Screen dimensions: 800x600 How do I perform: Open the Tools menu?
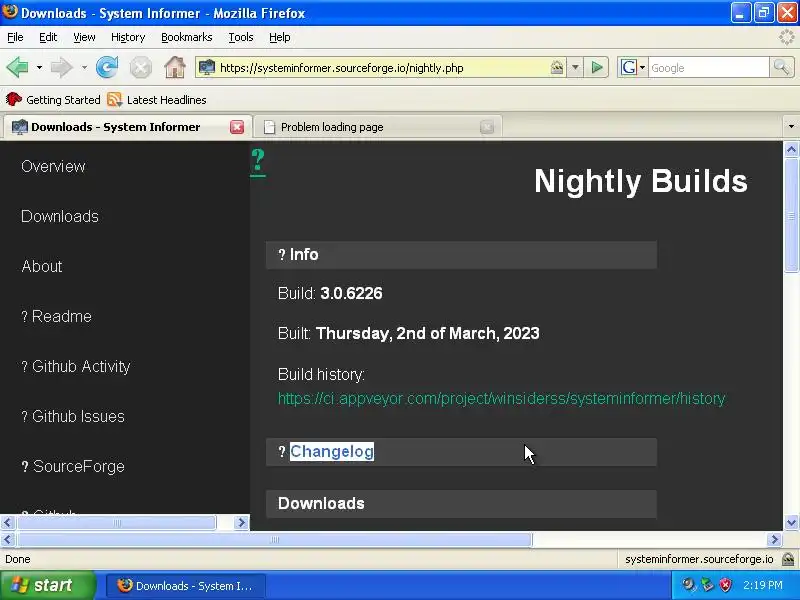pos(241,37)
